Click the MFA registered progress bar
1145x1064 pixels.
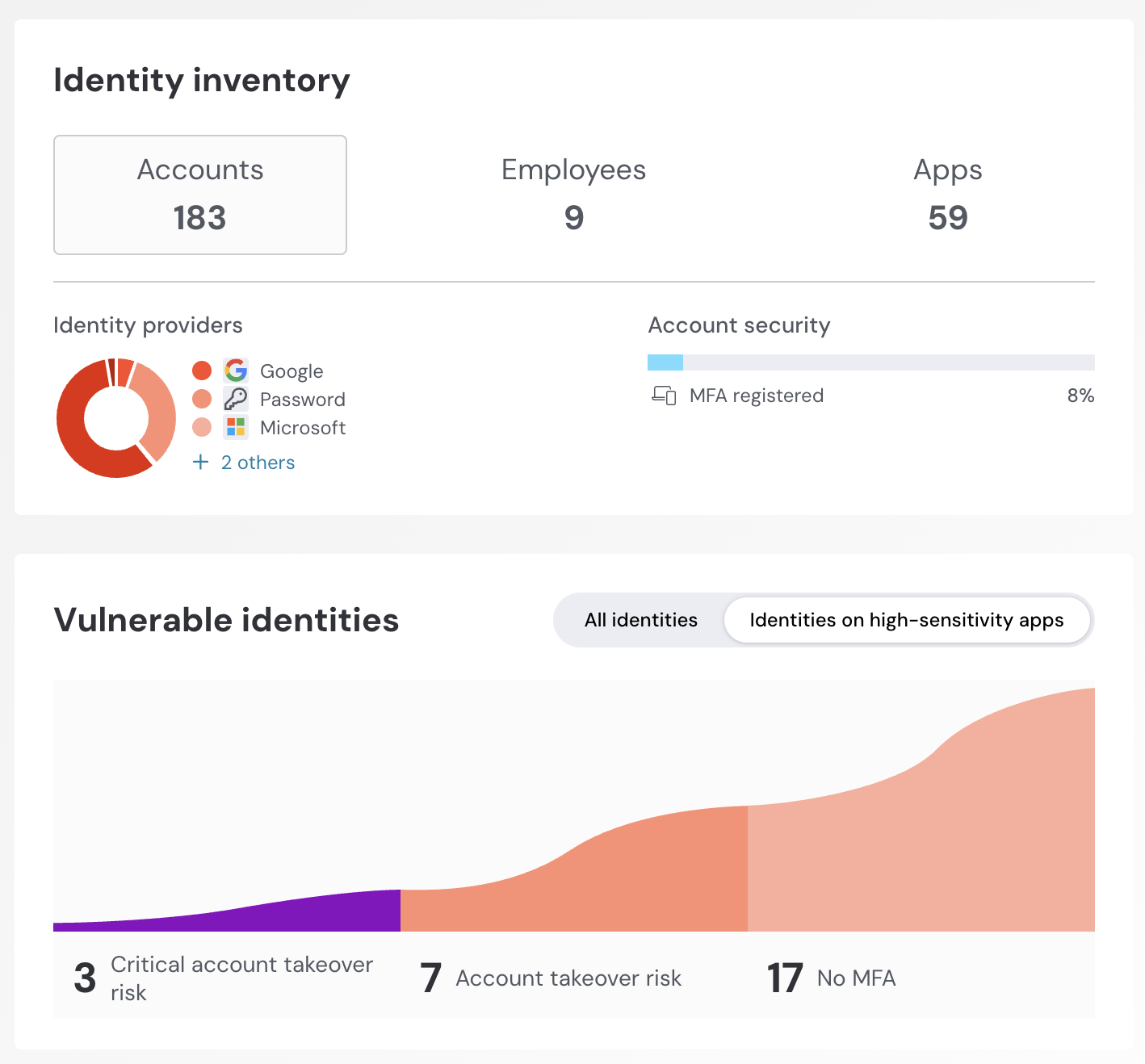870,362
